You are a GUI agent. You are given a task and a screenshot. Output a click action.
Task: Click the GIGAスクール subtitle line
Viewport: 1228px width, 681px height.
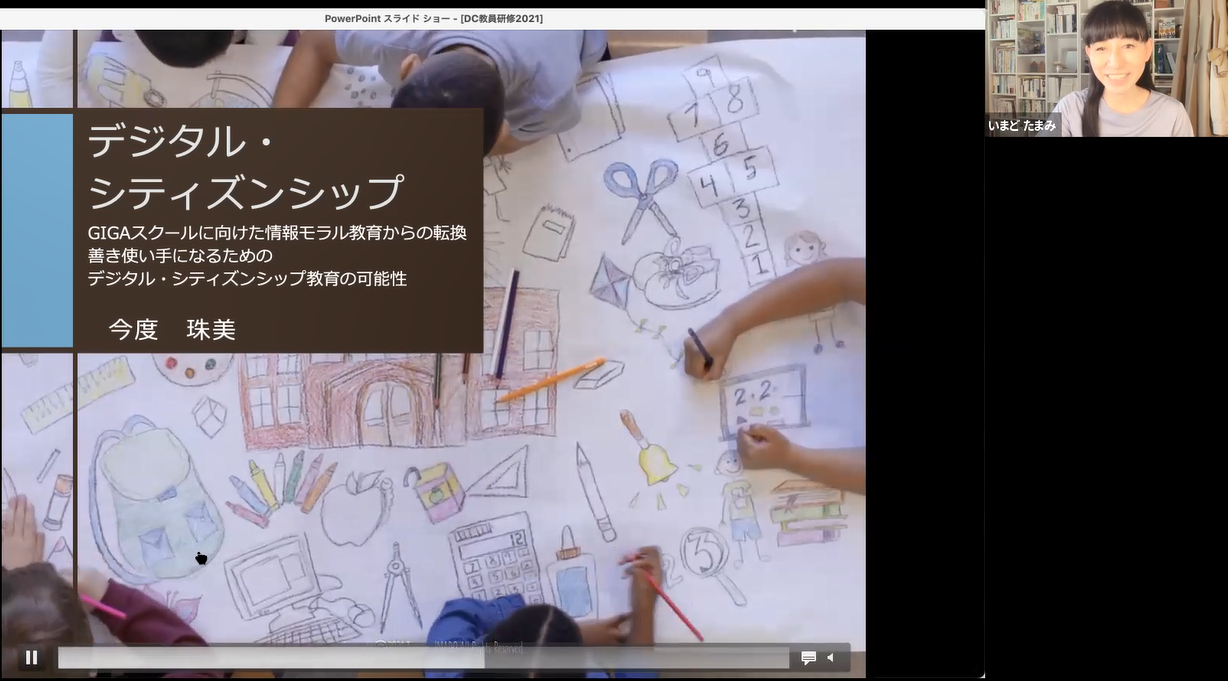point(277,233)
